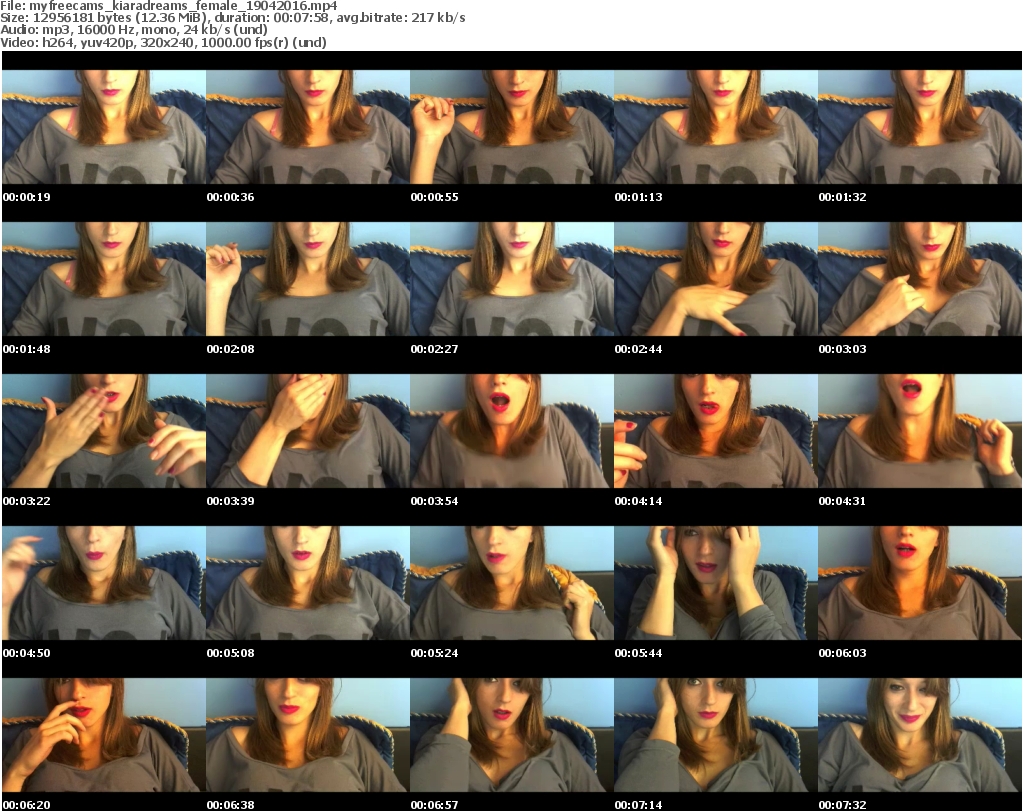Image resolution: width=1024 pixels, height=811 pixels.
Task: Click the thumbnail above timestamp 00:05:44
Action: 716,583
